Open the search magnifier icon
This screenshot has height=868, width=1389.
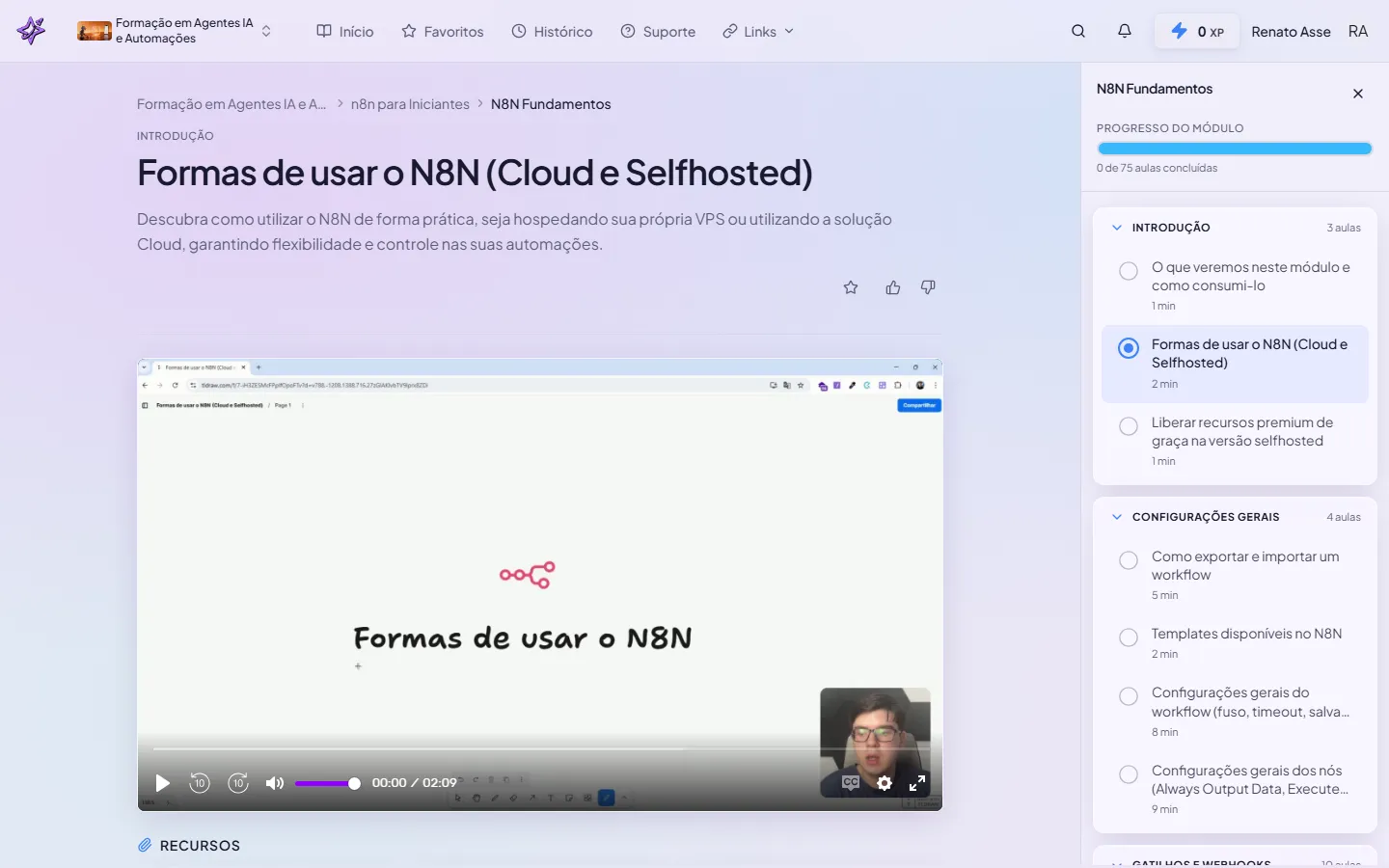1078,31
